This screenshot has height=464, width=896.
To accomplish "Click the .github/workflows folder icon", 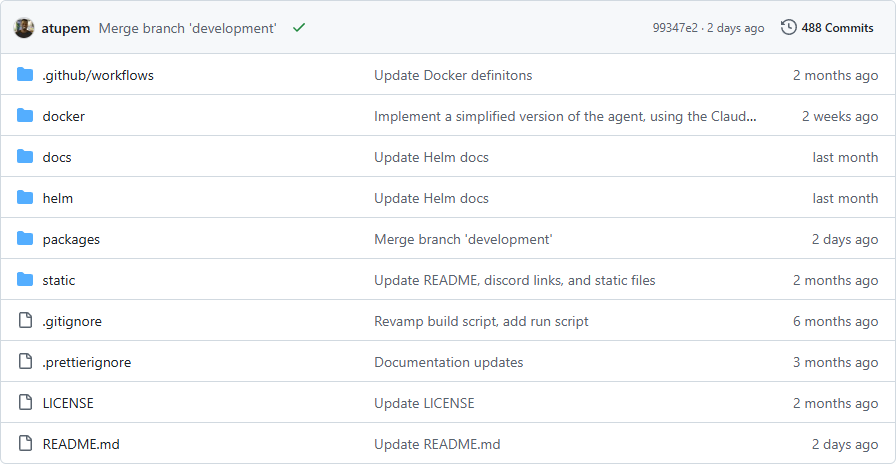I will (x=25, y=75).
